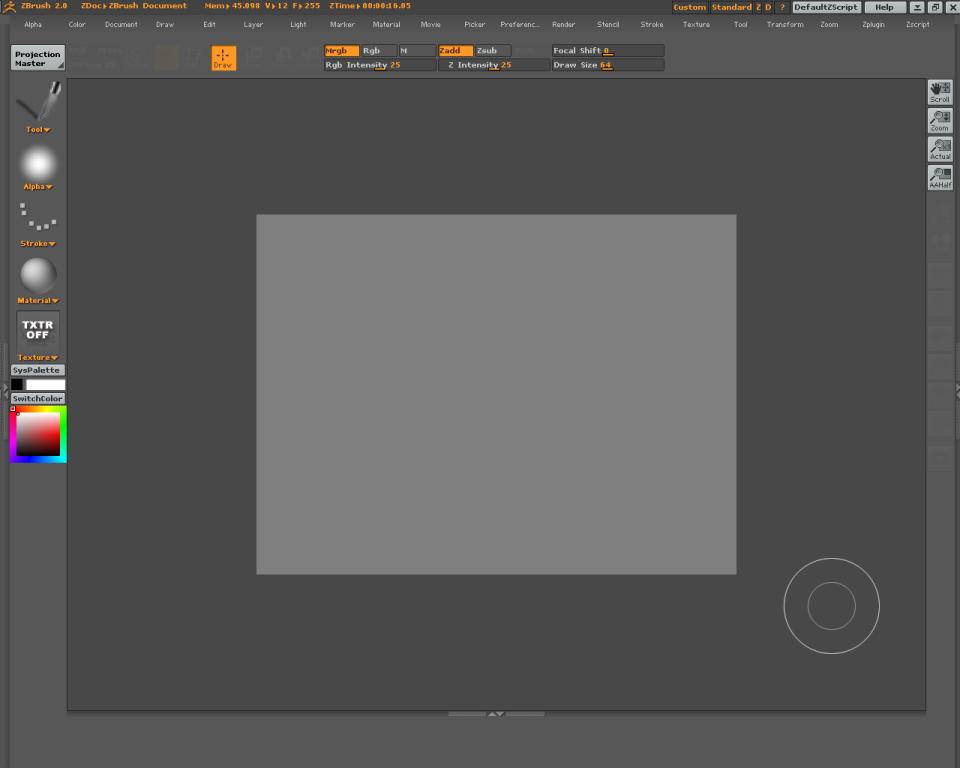Click the Actual size icon
This screenshot has height=768, width=960.
tap(940, 149)
